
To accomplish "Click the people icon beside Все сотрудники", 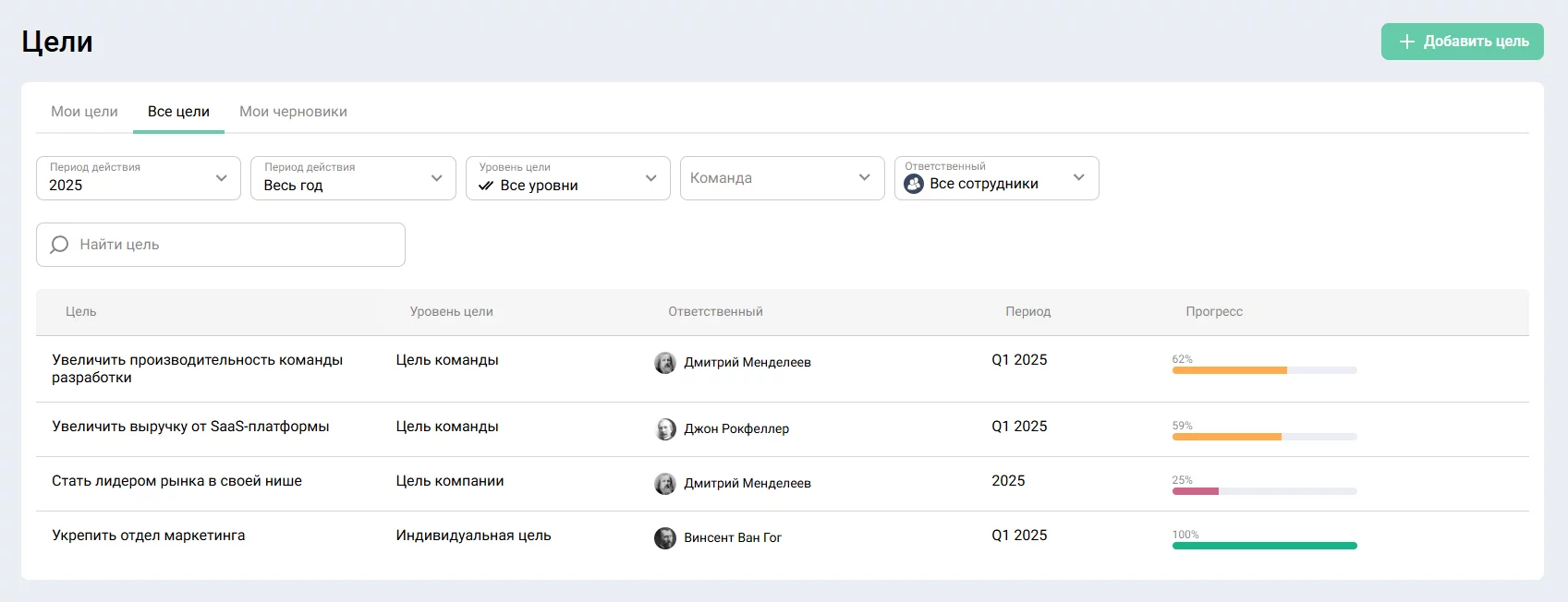I will (x=914, y=184).
